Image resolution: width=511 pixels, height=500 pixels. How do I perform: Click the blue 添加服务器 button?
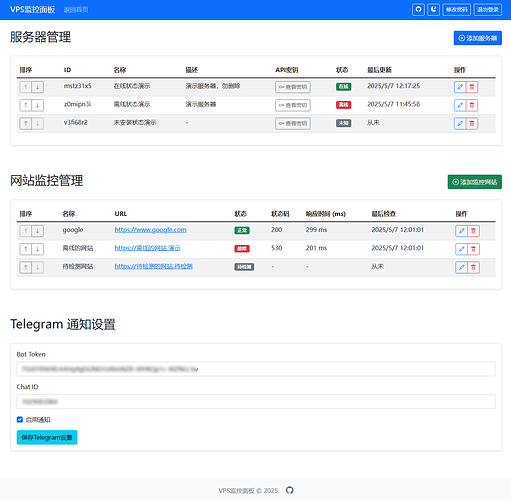tap(478, 38)
